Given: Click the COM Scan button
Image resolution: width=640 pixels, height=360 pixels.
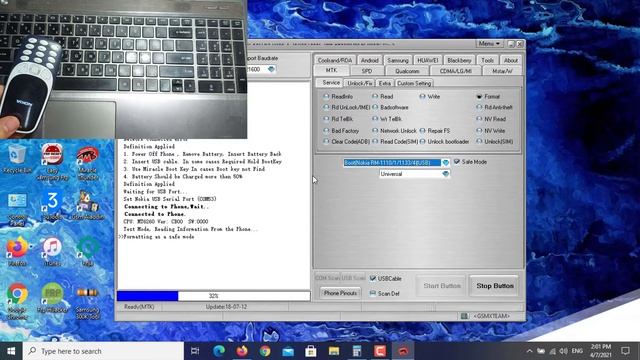Looking at the screenshot, I should tap(327, 278).
